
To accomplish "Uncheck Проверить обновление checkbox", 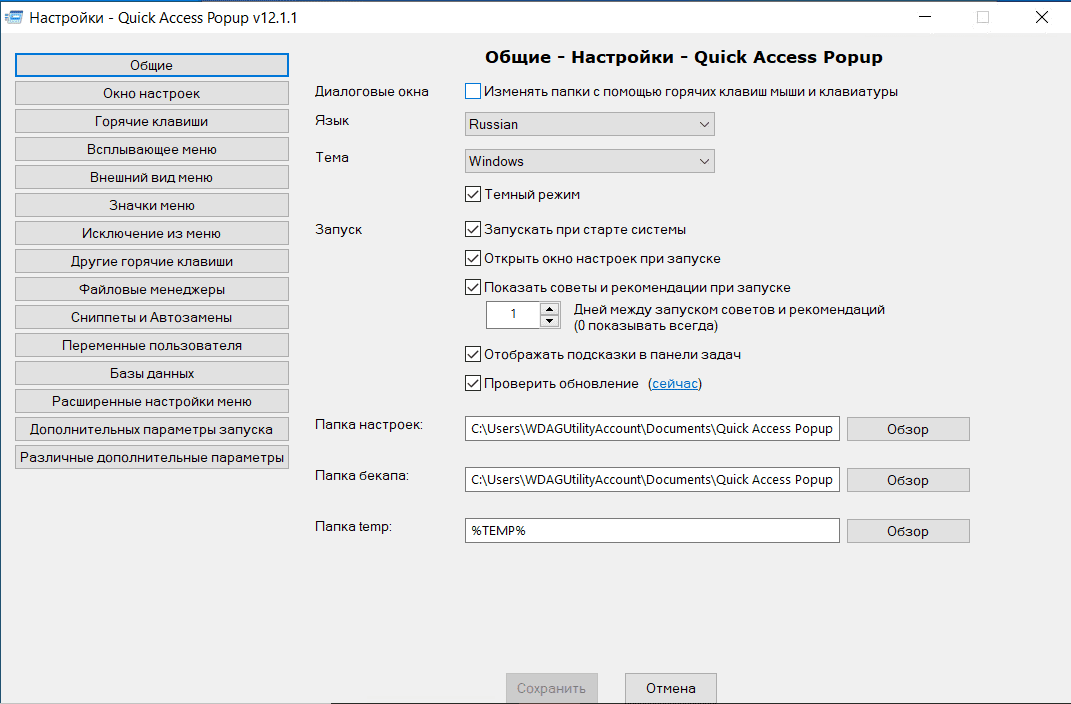I will click(x=473, y=383).
